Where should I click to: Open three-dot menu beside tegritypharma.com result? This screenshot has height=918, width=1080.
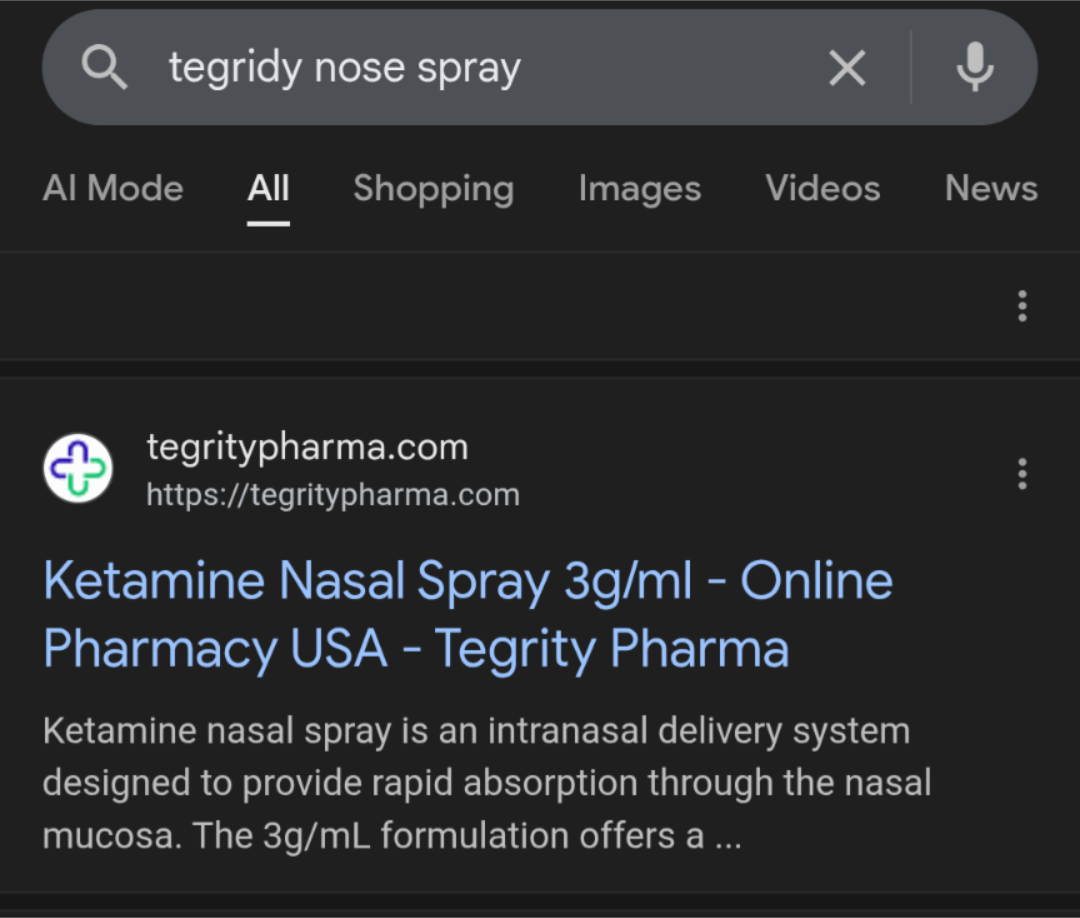(1021, 473)
